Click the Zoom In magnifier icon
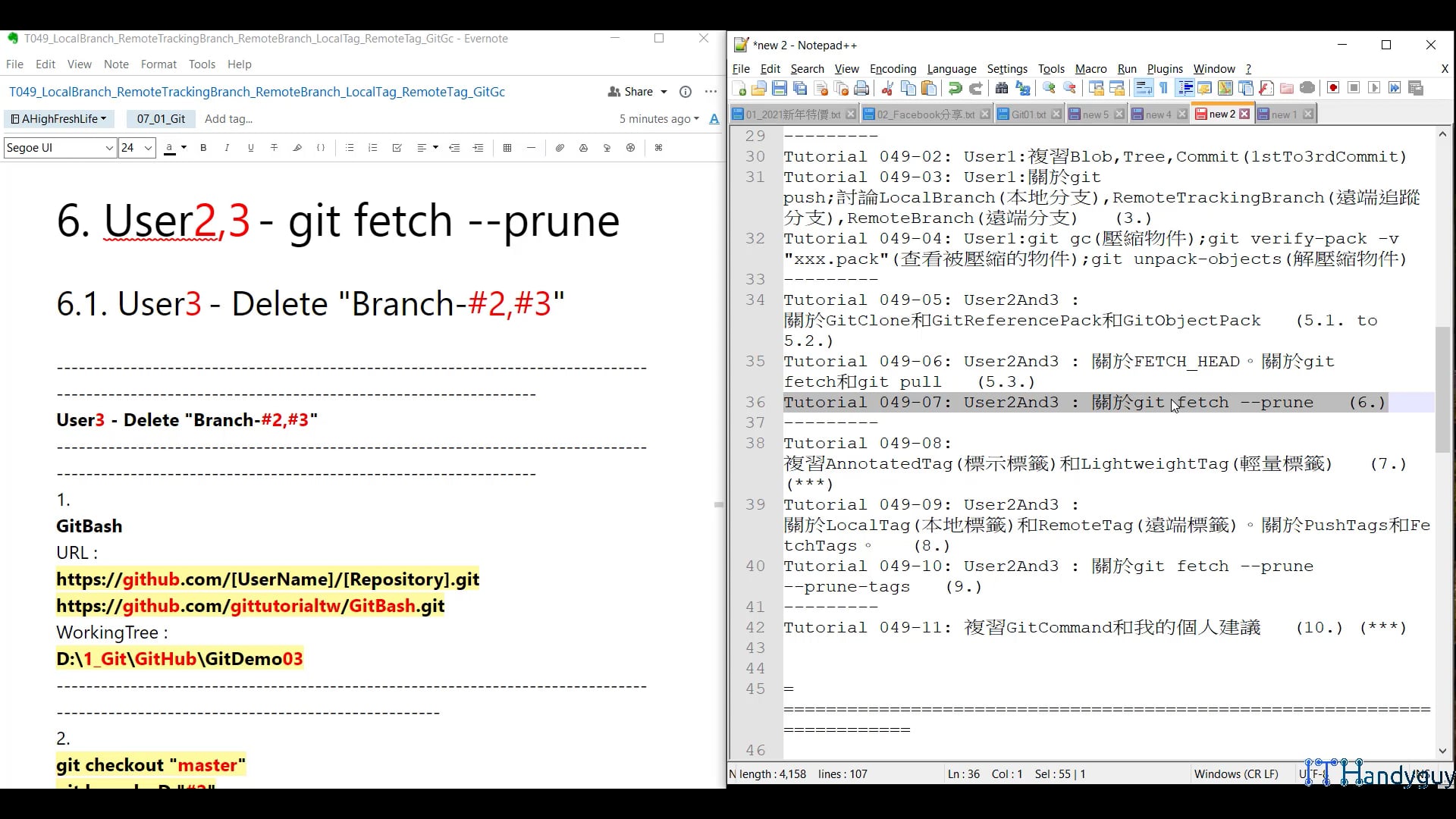The width and height of the screenshot is (1456, 819). point(1048,88)
